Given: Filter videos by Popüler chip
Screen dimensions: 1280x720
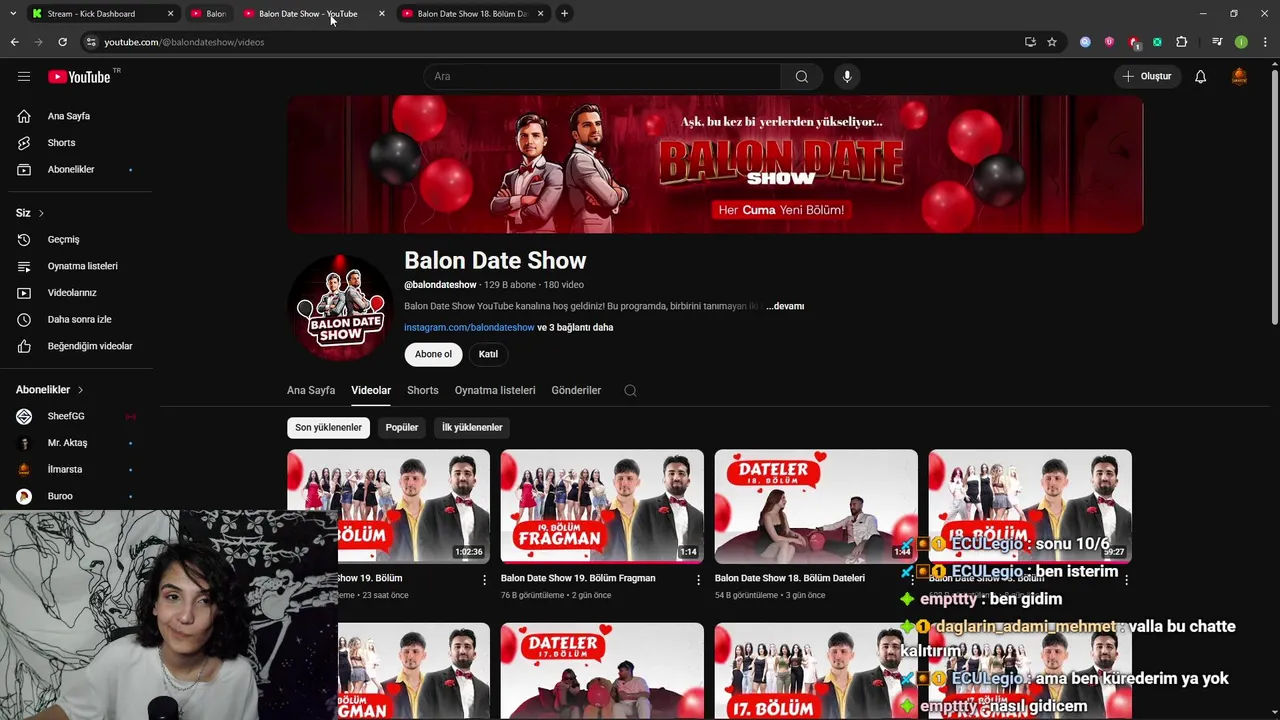Looking at the screenshot, I should pos(402,427).
